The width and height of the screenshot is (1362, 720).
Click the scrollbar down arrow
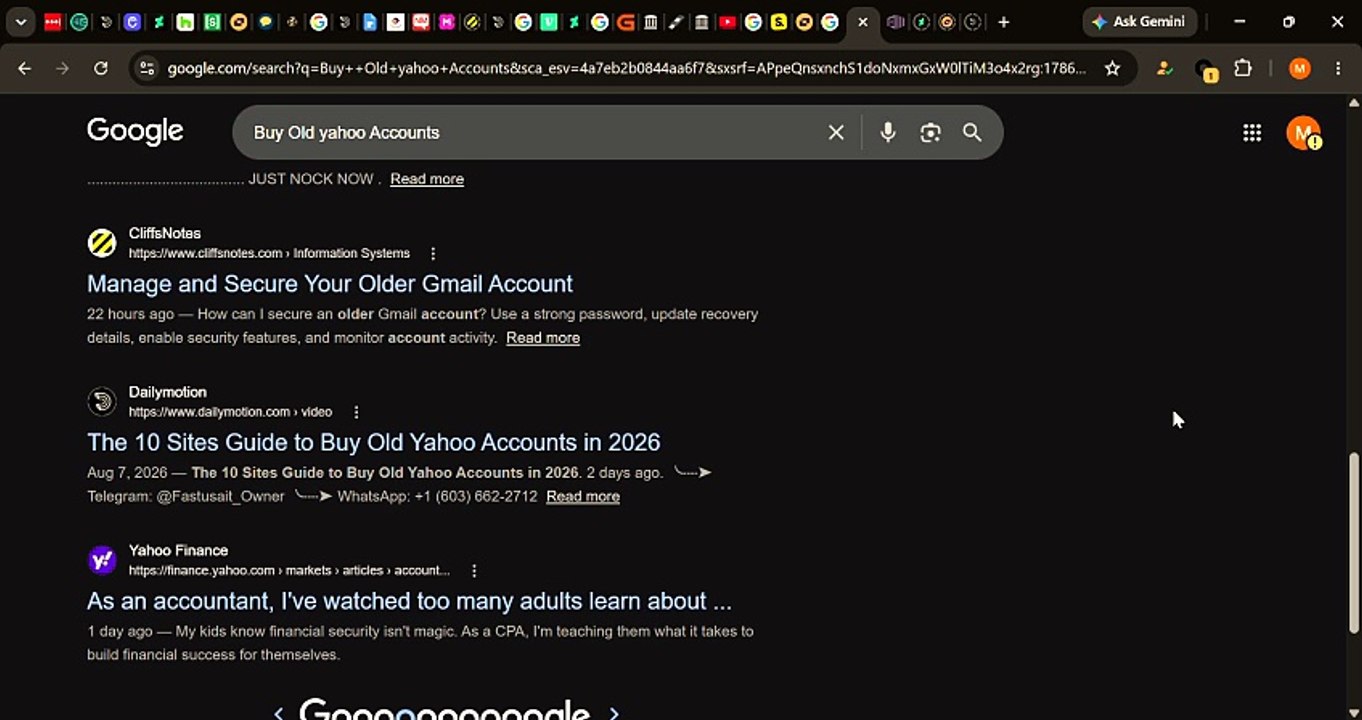coord(1354,713)
